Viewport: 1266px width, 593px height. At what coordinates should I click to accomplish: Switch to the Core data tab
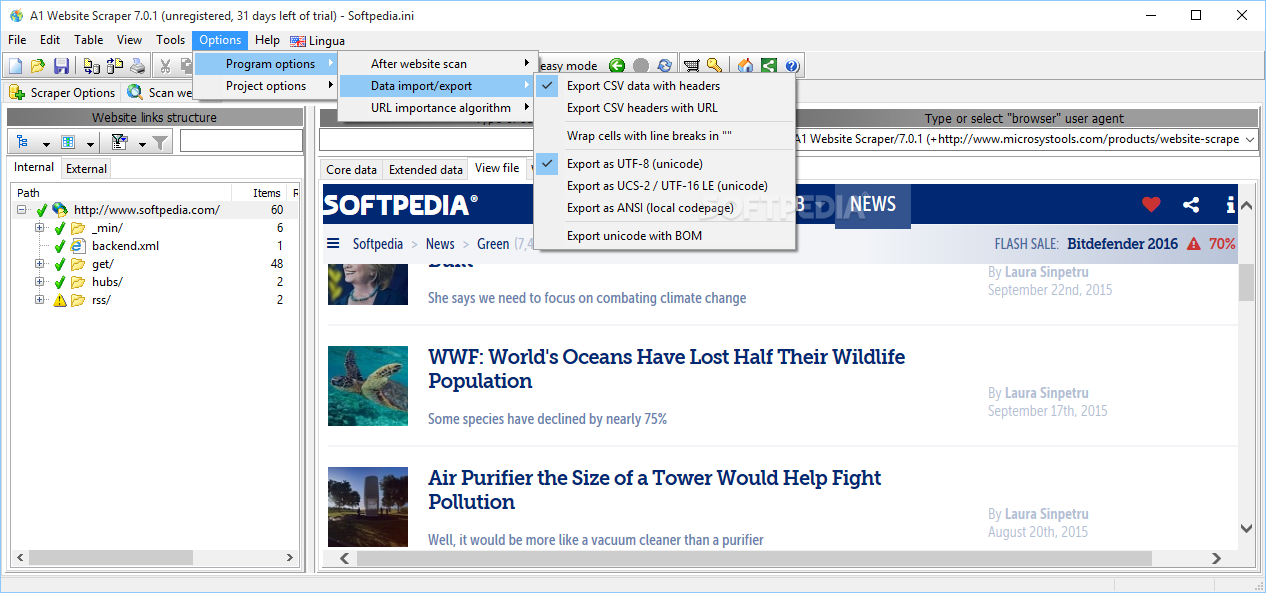352,170
